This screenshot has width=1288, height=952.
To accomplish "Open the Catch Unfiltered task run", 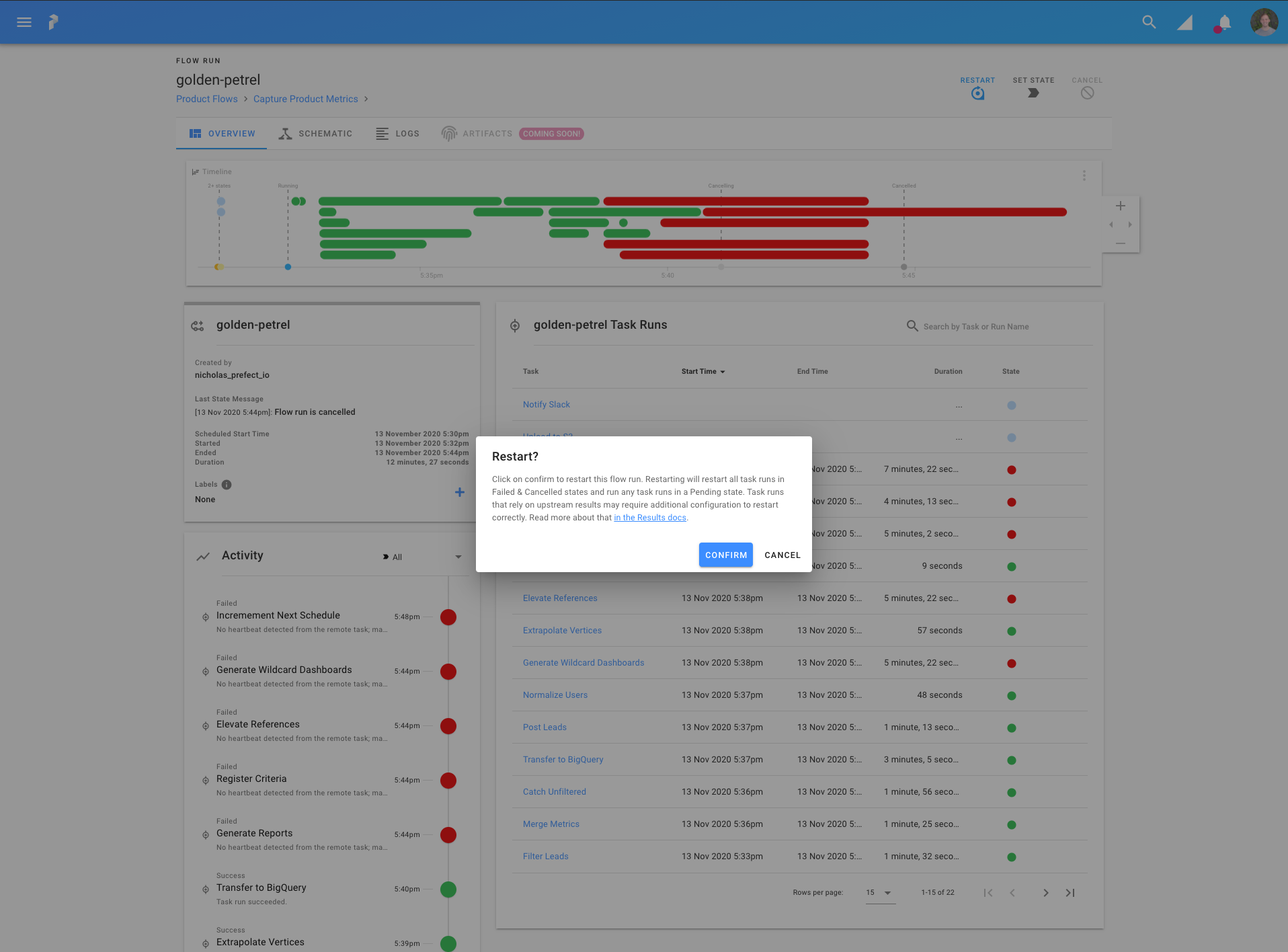I will pyautogui.click(x=555, y=792).
